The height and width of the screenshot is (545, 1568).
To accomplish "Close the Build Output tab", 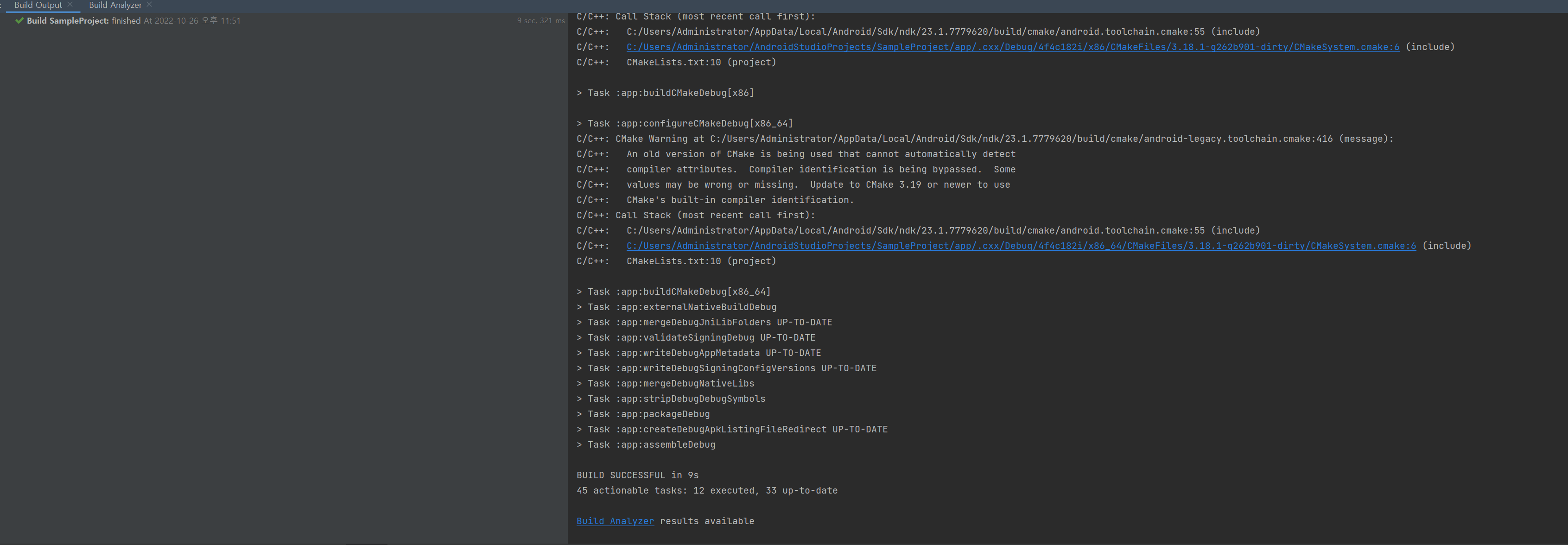I will pyautogui.click(x=70, y=5).
